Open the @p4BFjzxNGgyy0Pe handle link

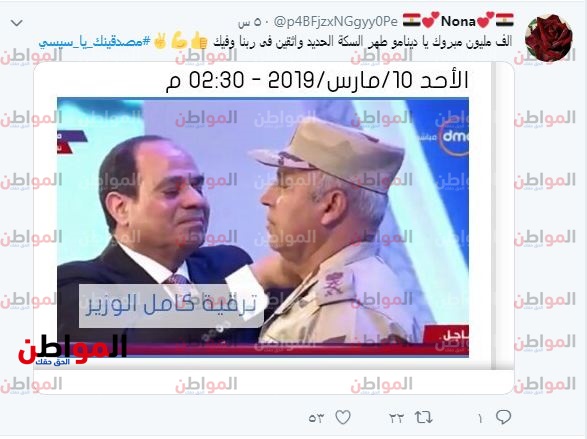coord(336,22)
